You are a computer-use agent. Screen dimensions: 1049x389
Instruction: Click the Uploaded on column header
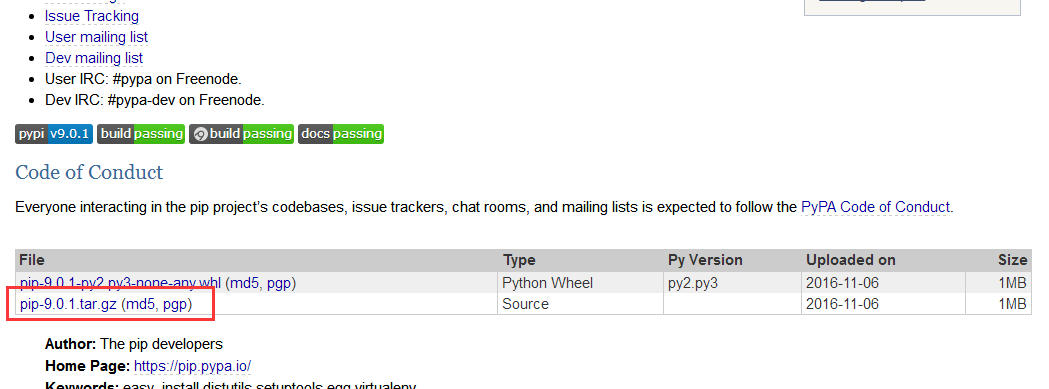850,260
